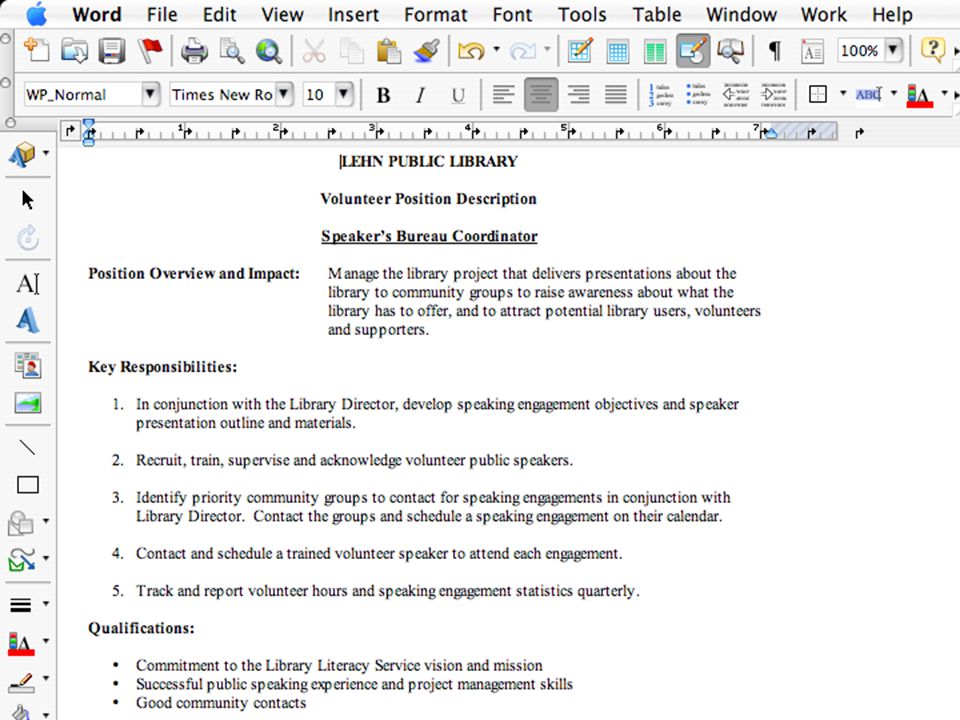
Task: Click the Undo arrow icon
Action: tap(471, 50)
